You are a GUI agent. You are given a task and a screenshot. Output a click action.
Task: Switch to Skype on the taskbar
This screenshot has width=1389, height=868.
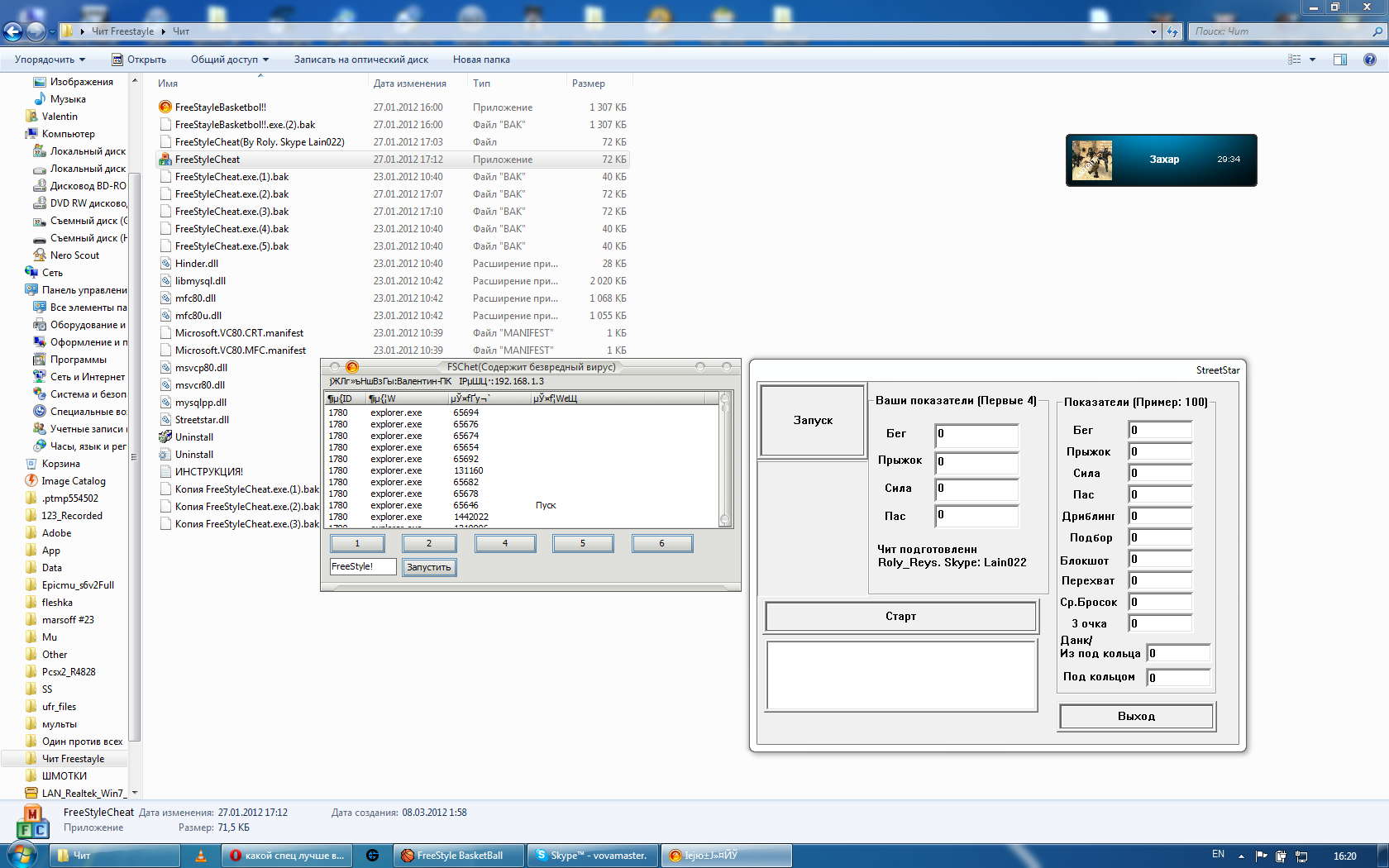pos(592,856)
